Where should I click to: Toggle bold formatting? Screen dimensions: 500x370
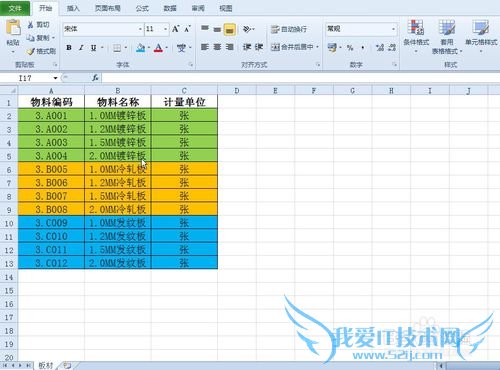(69, 48)
